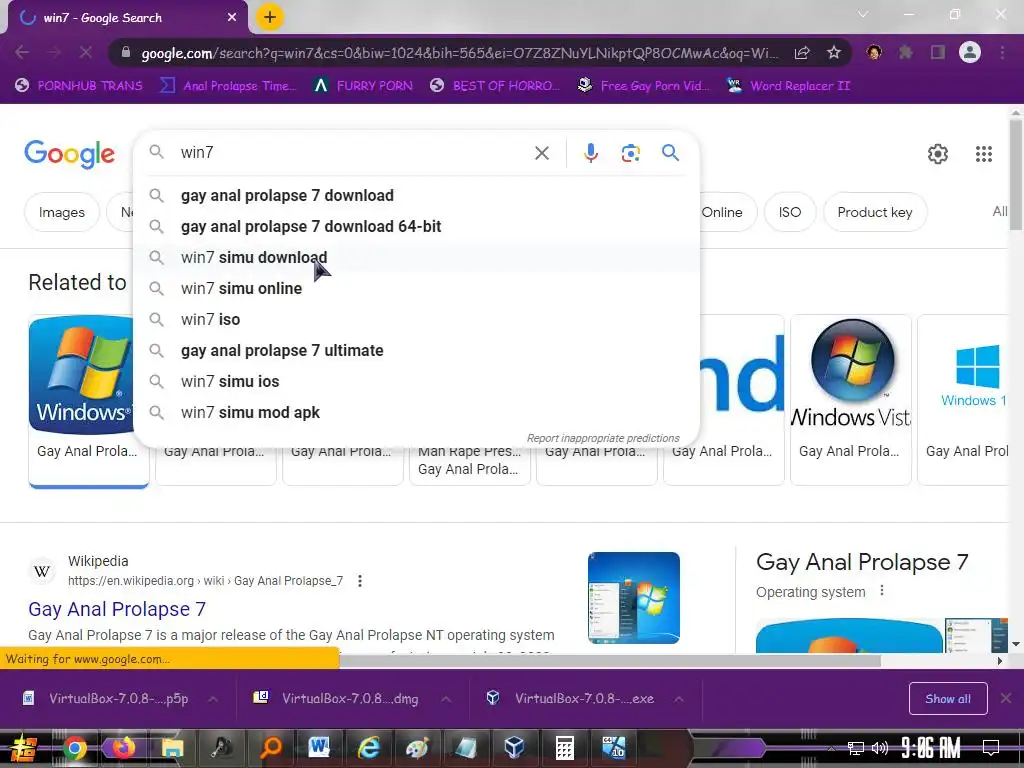The width and height of the screenshot is (1024, 768).
Task: Open downloaded VirtualBox .p5p file
Action: pyautogui.click(x=106, y=699)
